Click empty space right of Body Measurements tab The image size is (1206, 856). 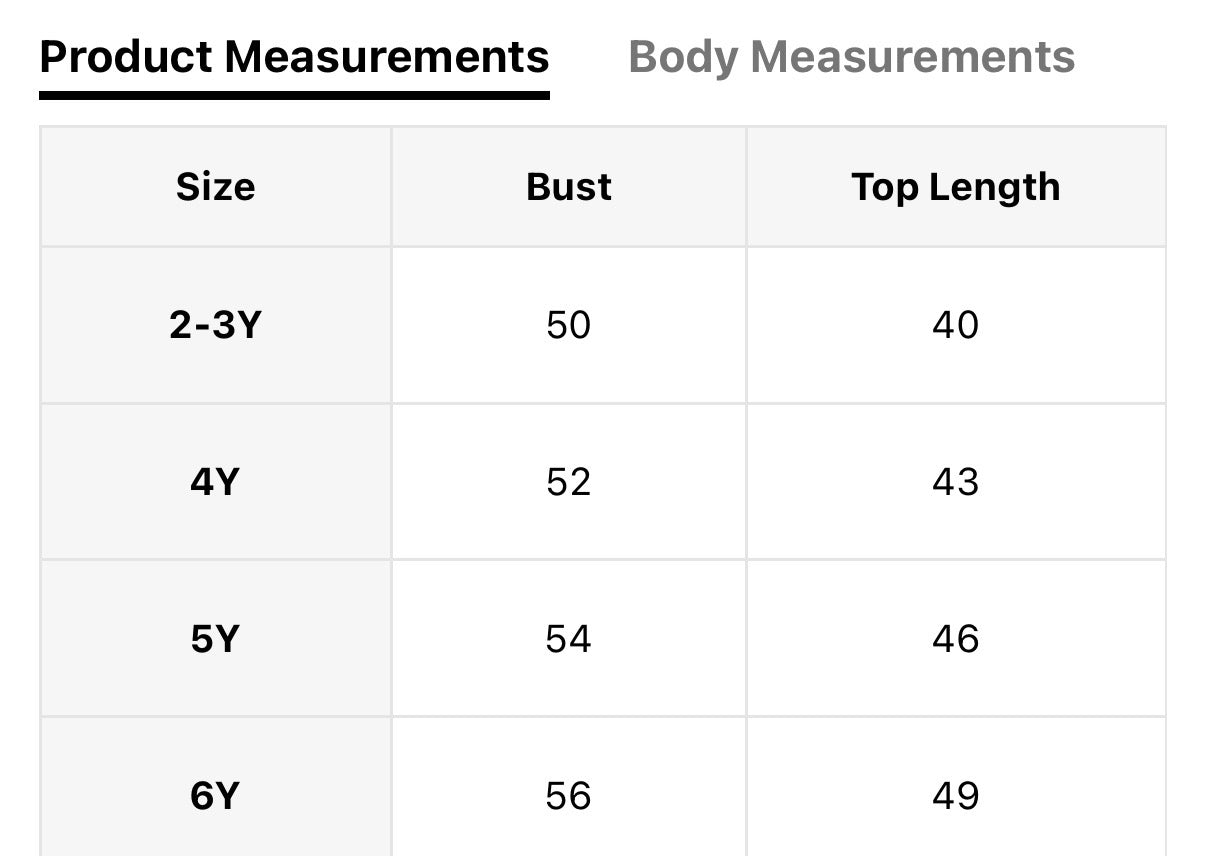click(1140, 57)
